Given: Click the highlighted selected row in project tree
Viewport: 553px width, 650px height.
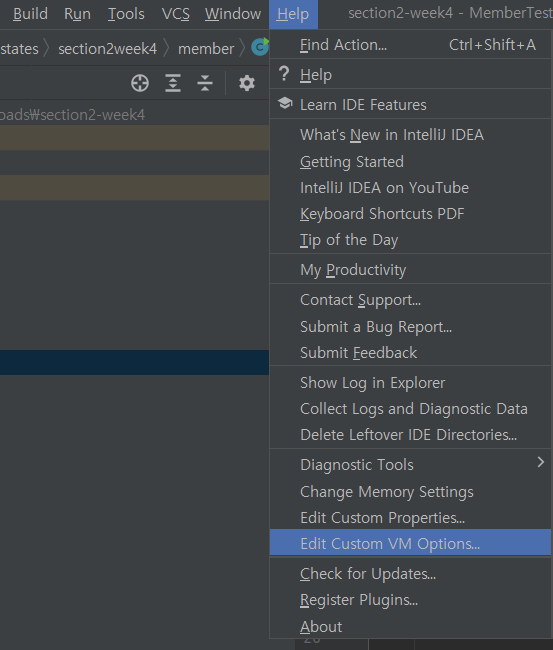Looking at the screenshot, I should click(134, 362).
